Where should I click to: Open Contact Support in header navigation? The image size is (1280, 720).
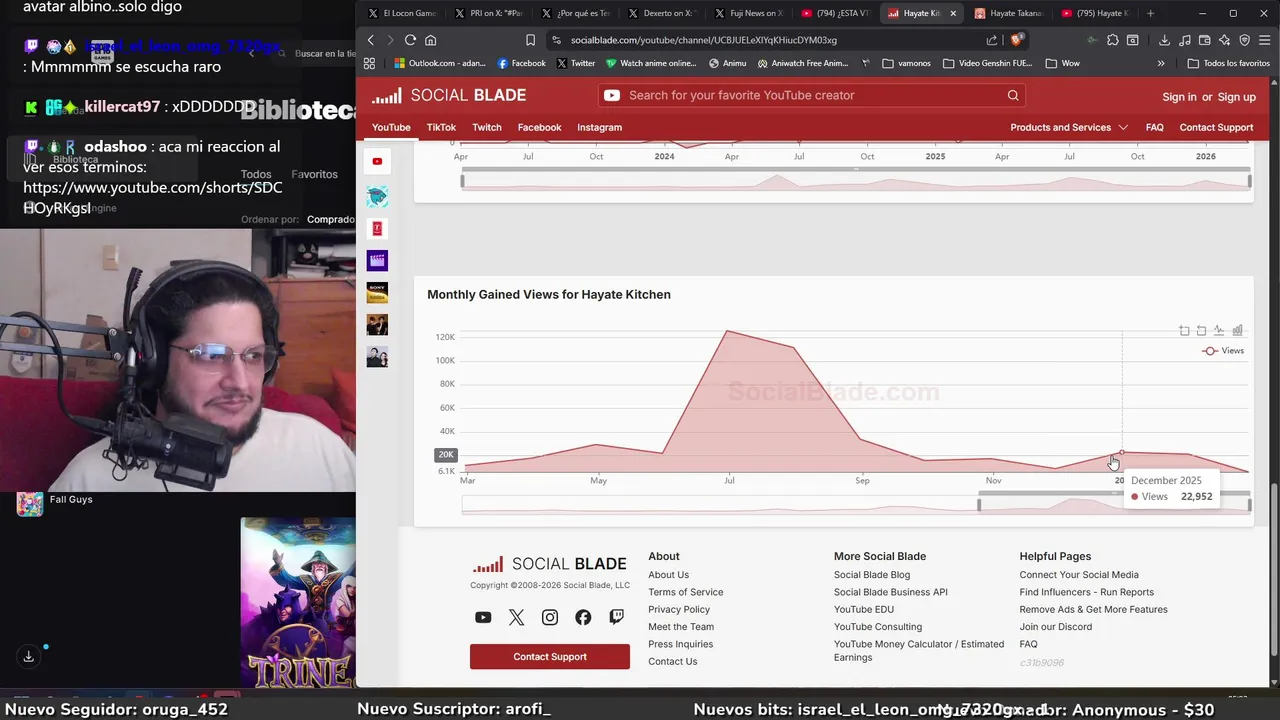(1216, 127)
